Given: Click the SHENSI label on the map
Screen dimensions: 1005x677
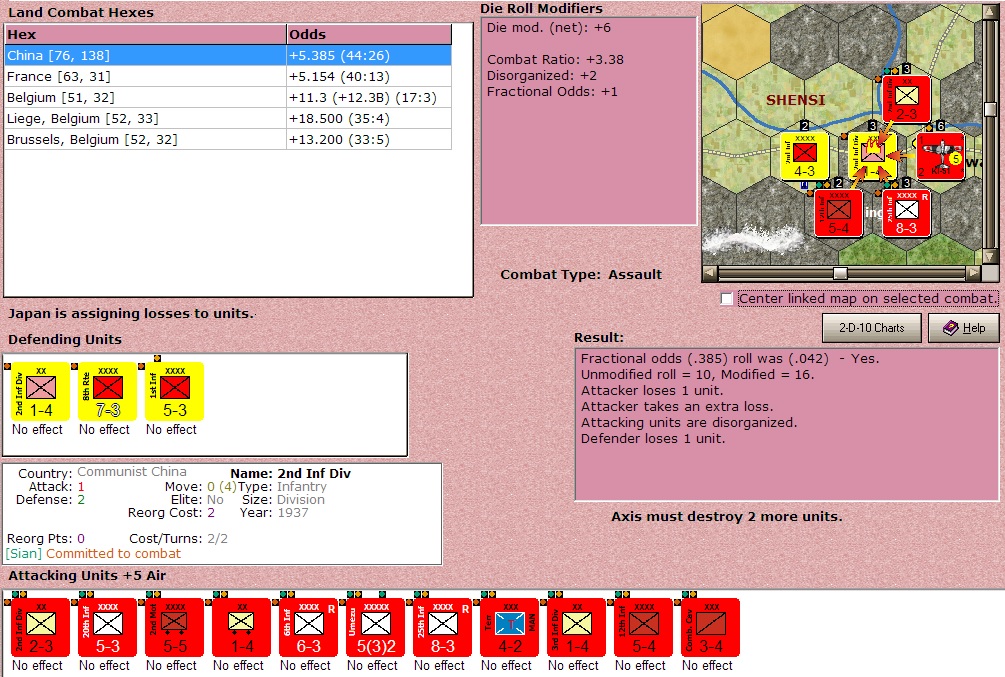Looking at the screenshot, I should pyautogui.click(x=795, y=100).
